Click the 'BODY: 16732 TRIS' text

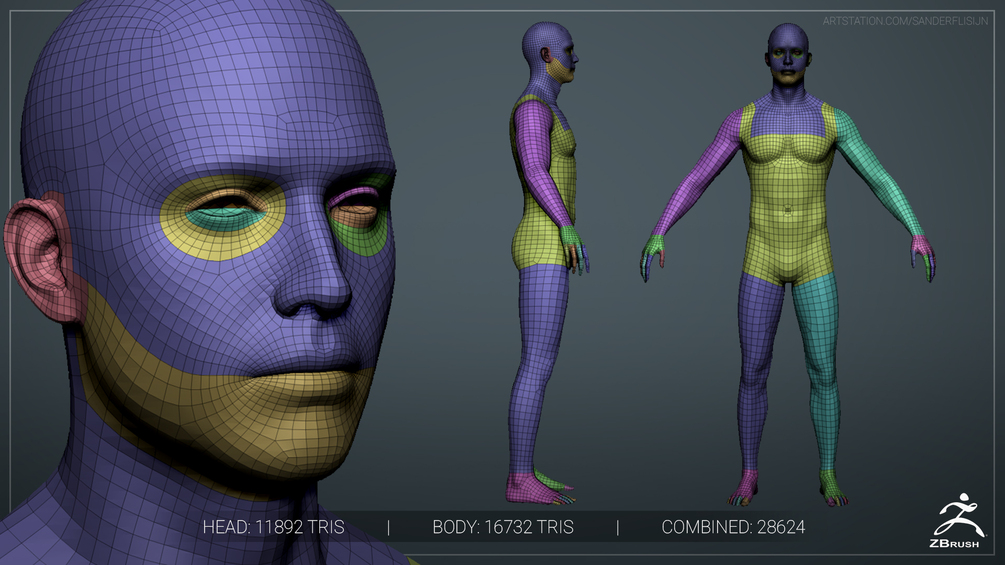coord(503,527)
